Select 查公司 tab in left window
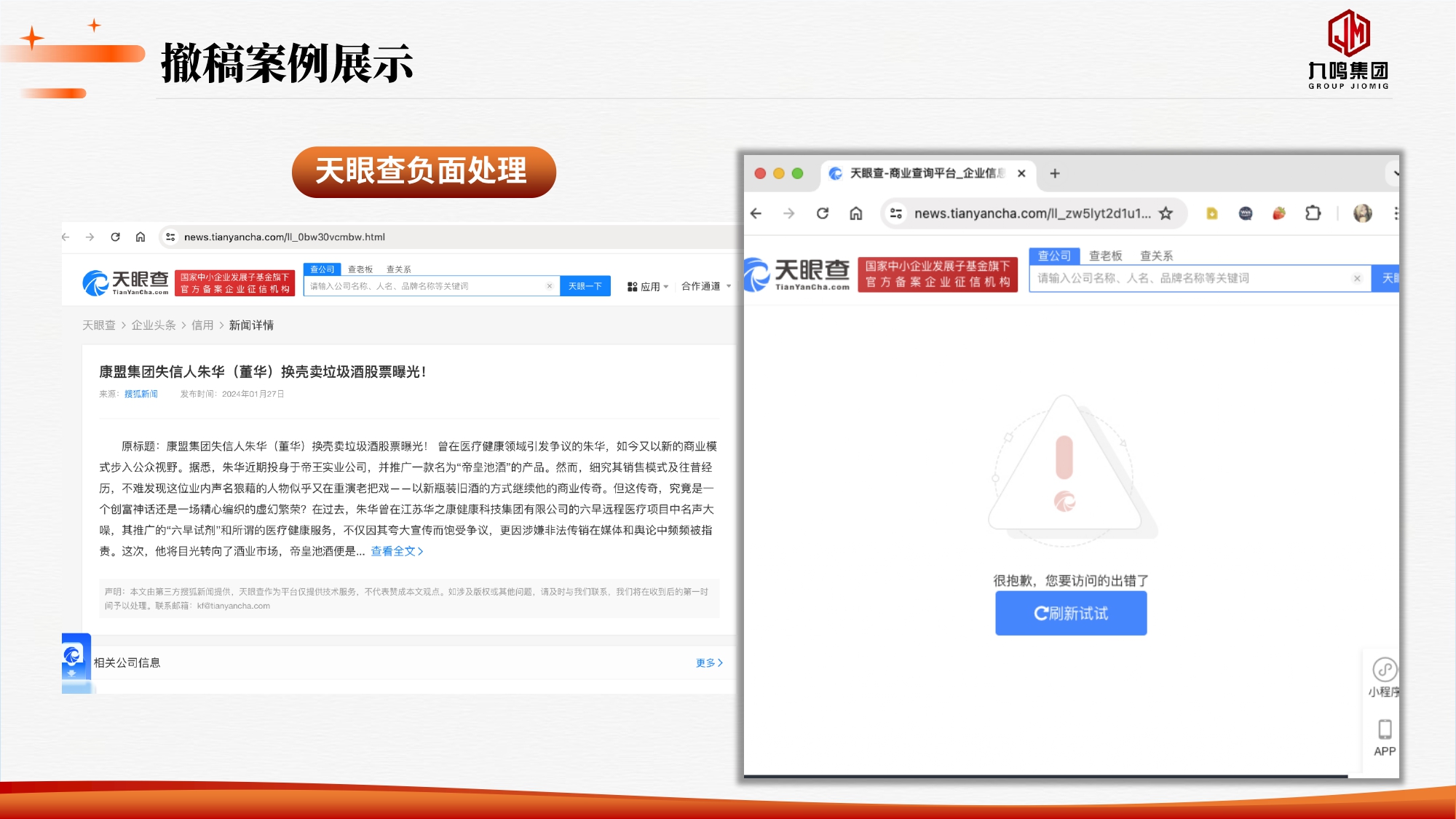 point(322,269)
